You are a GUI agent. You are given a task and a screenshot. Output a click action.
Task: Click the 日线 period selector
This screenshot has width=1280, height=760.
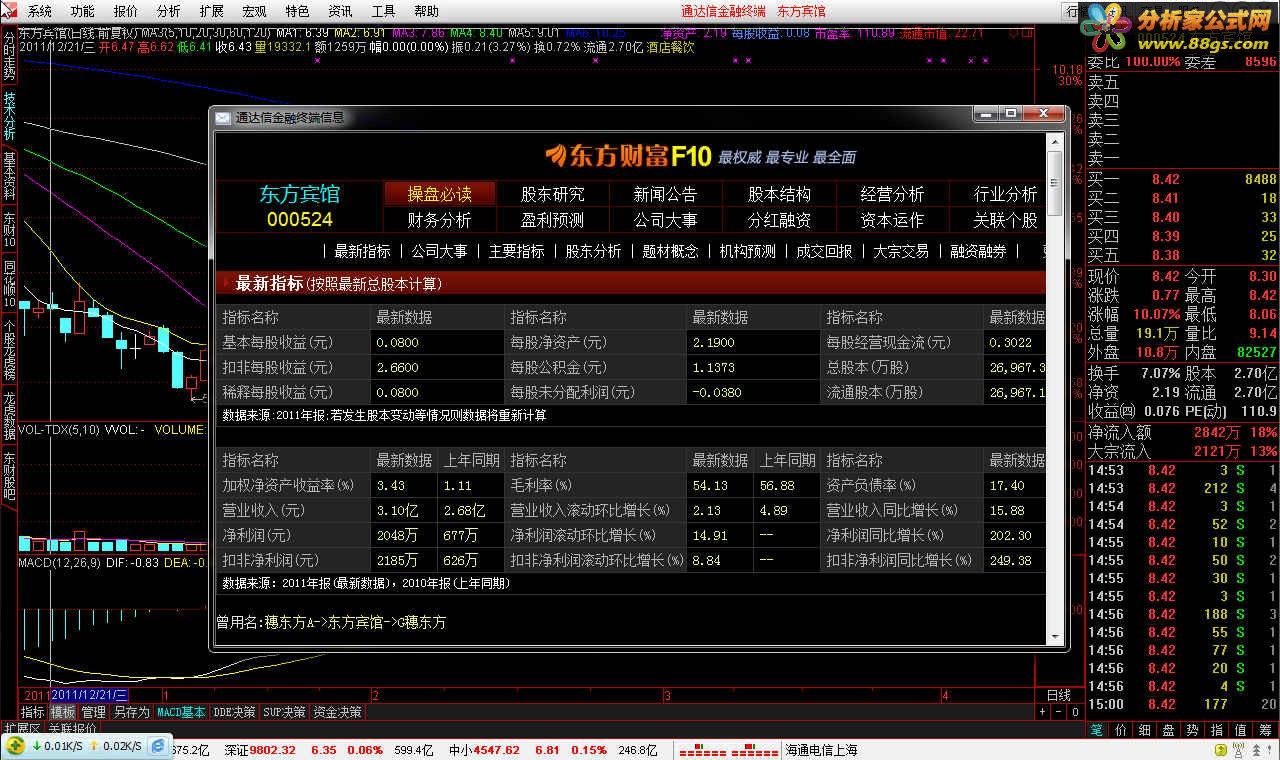(x=1058, y=695)
